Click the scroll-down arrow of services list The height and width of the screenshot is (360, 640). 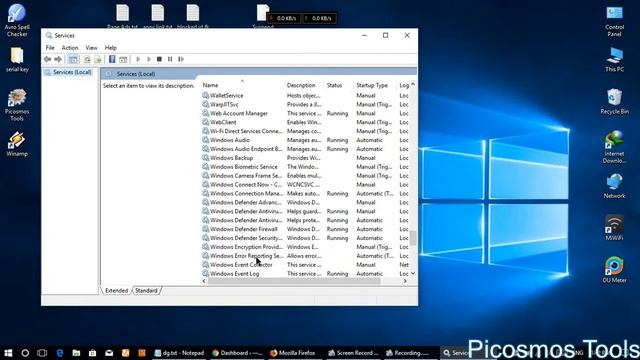[x=413, y=273]
